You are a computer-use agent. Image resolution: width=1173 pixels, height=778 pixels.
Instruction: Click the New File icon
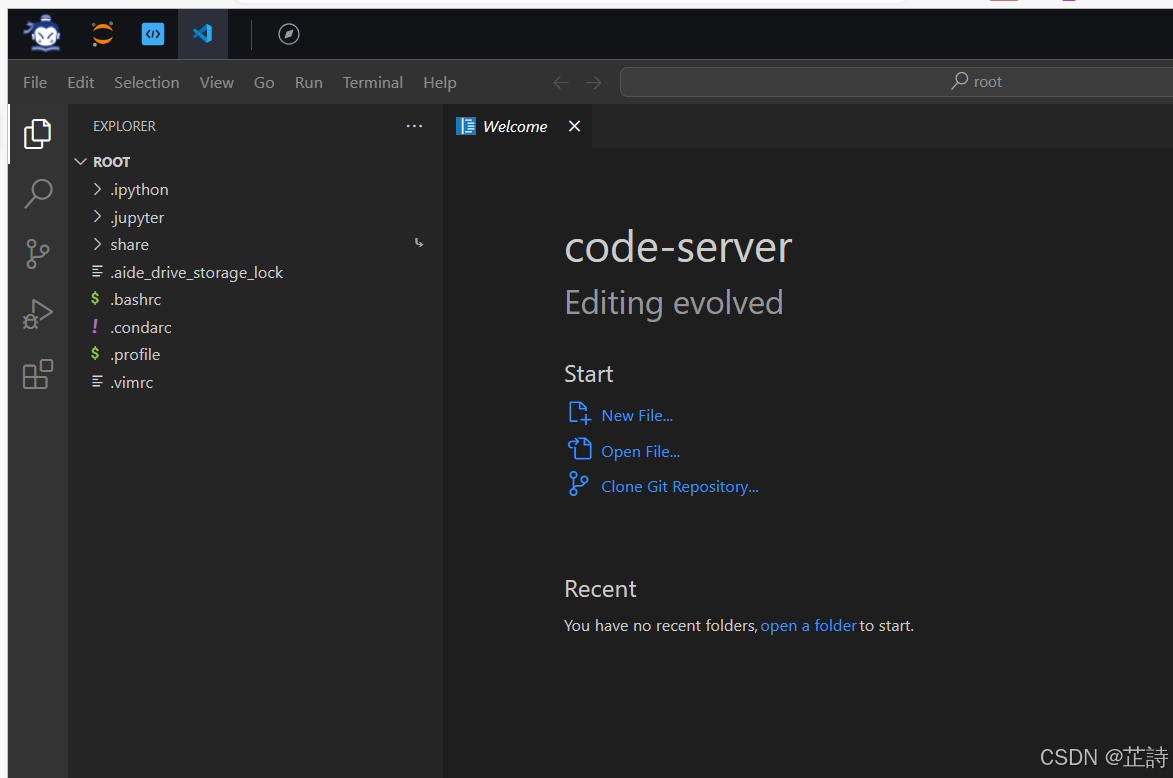tap(579, 414)
